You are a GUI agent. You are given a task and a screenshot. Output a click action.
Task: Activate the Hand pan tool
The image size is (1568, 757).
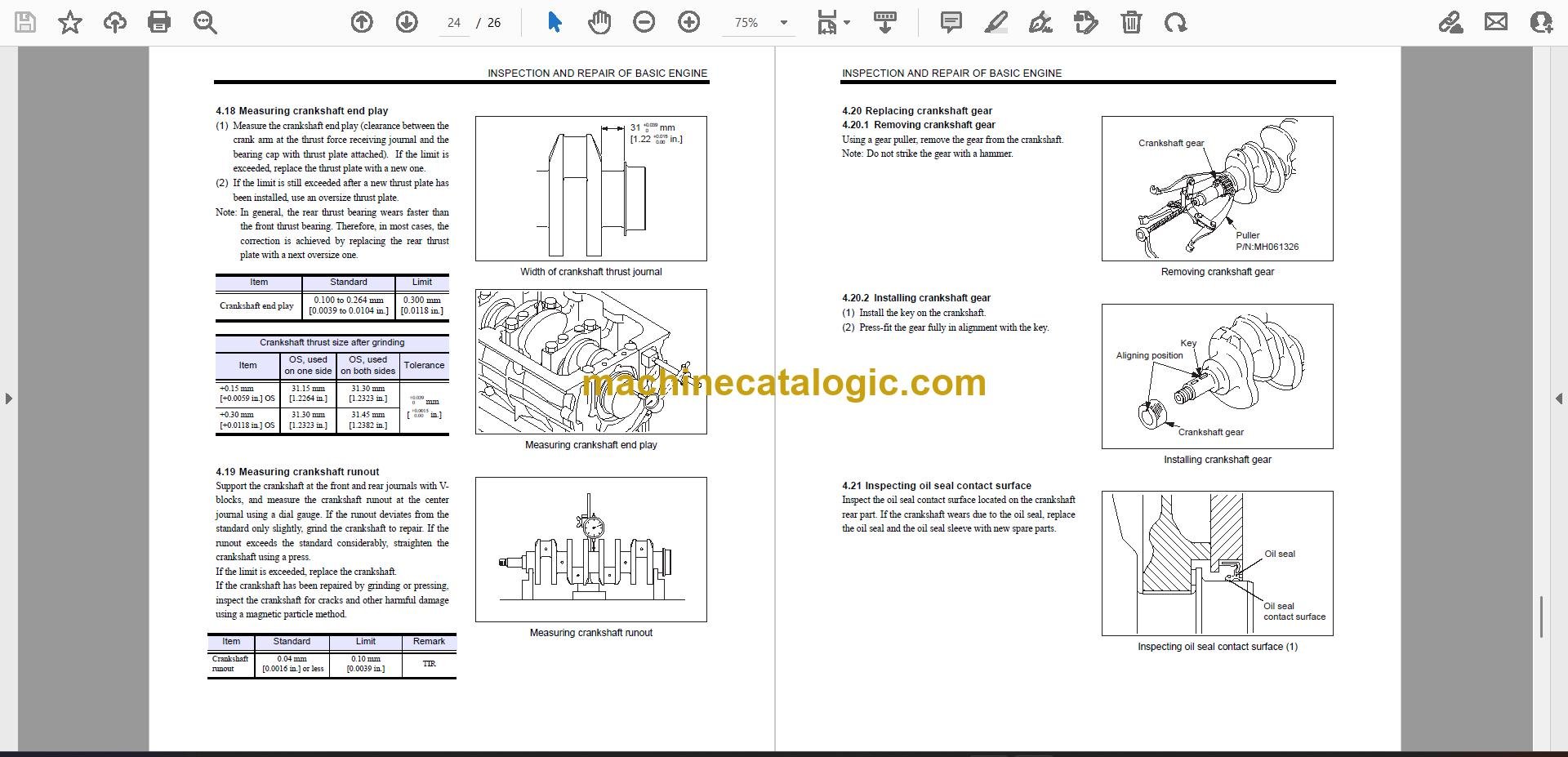[599, 22]
